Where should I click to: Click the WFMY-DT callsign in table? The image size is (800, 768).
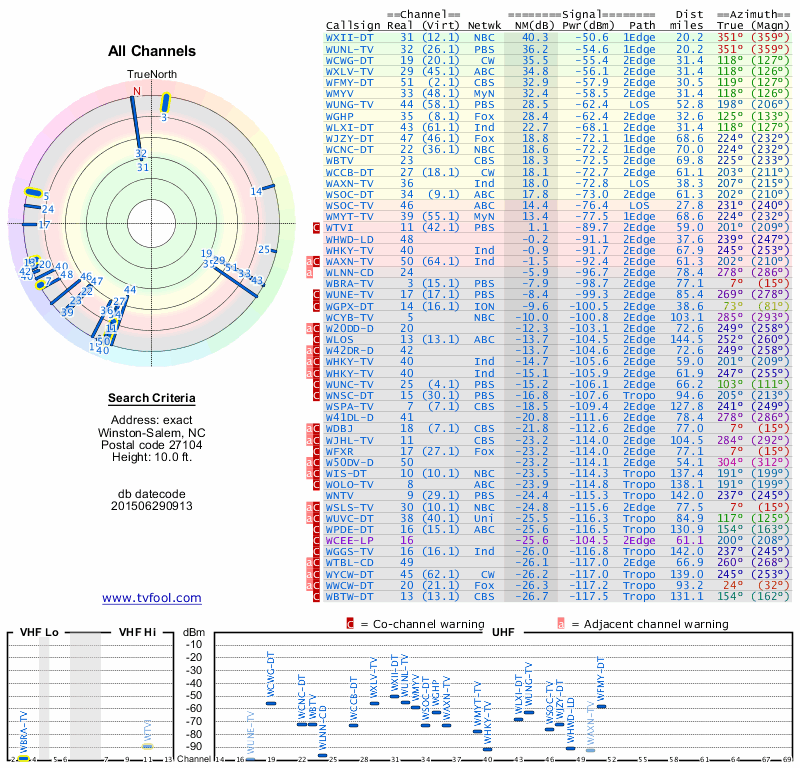pyautogui.click(x=350, y=82)
